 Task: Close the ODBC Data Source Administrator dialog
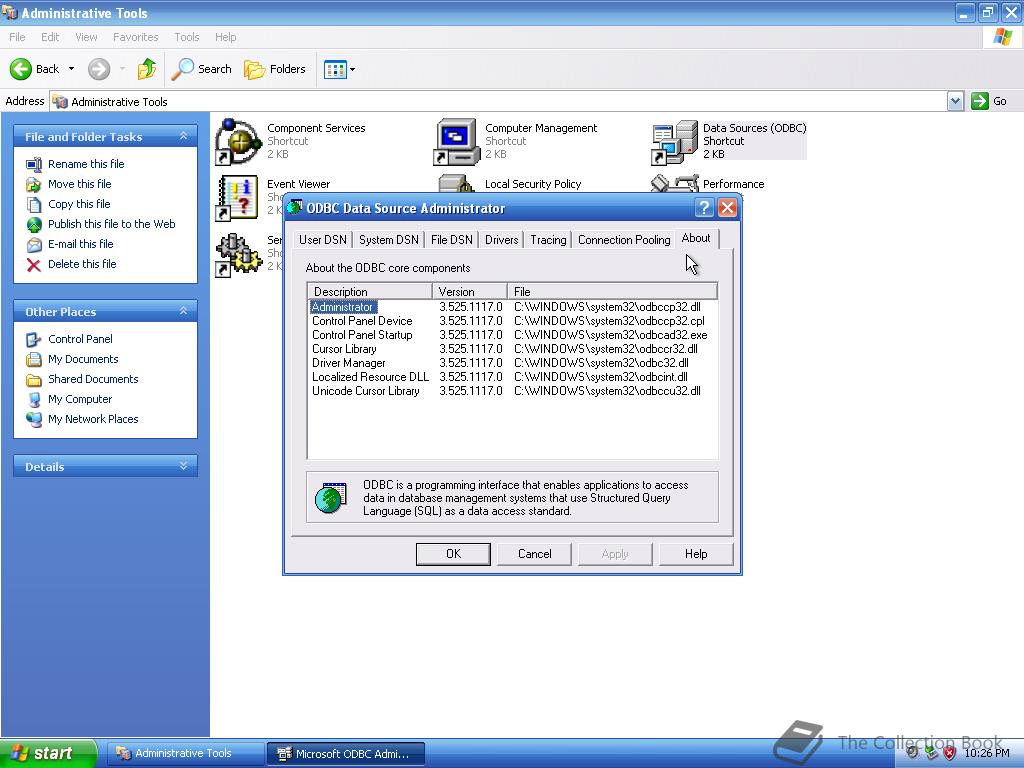coord(728,208)
